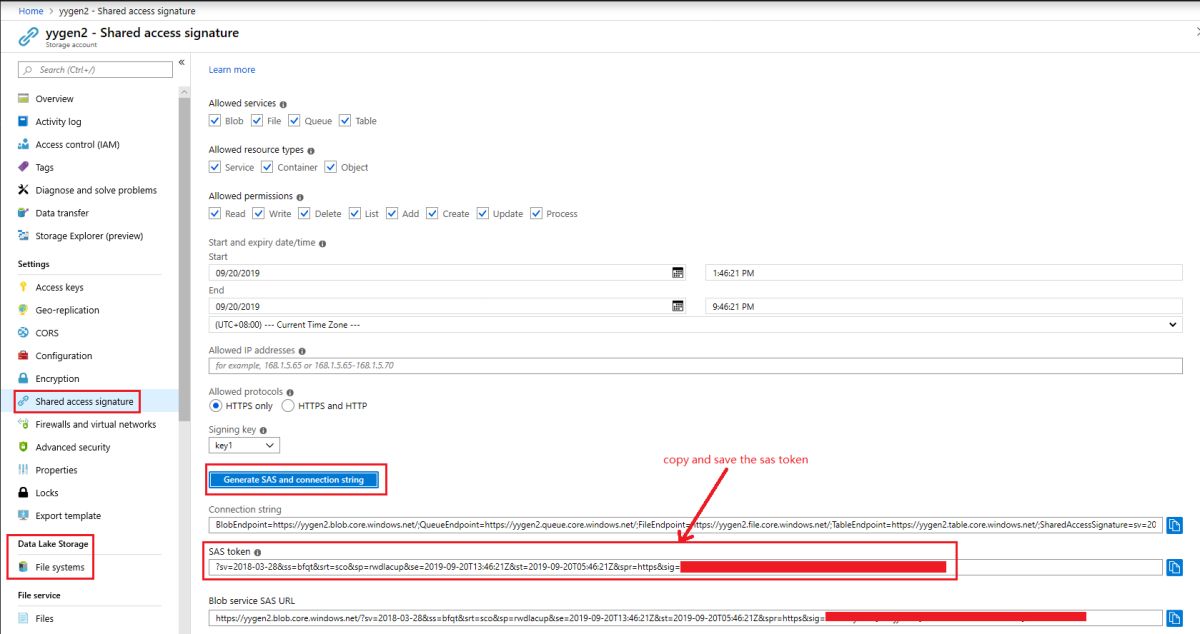Open File systems under Data Lake Storage
Image resolution: width=1200 pixels, height=634 pixels.
(59, 568)
